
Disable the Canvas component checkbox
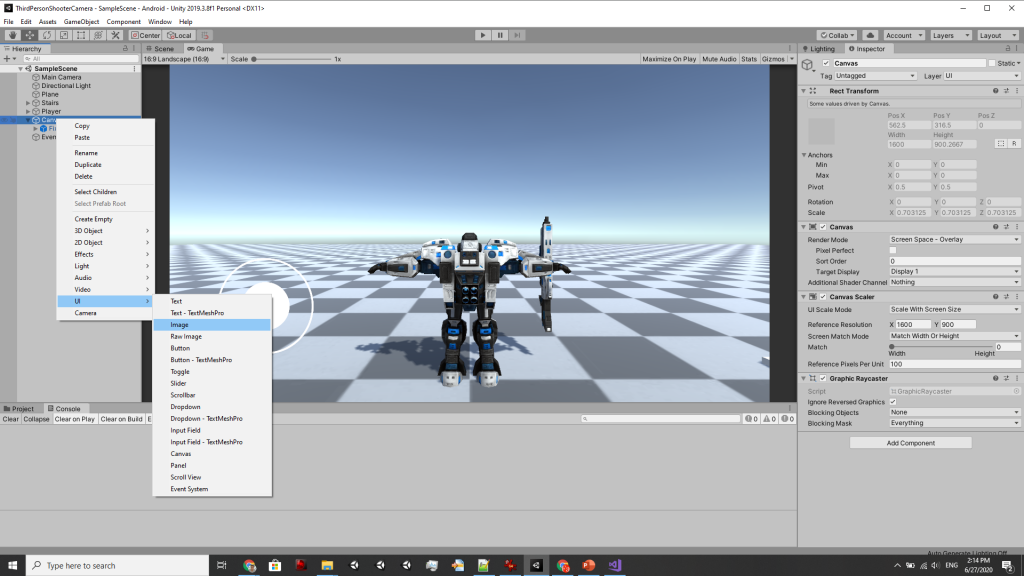823,227
